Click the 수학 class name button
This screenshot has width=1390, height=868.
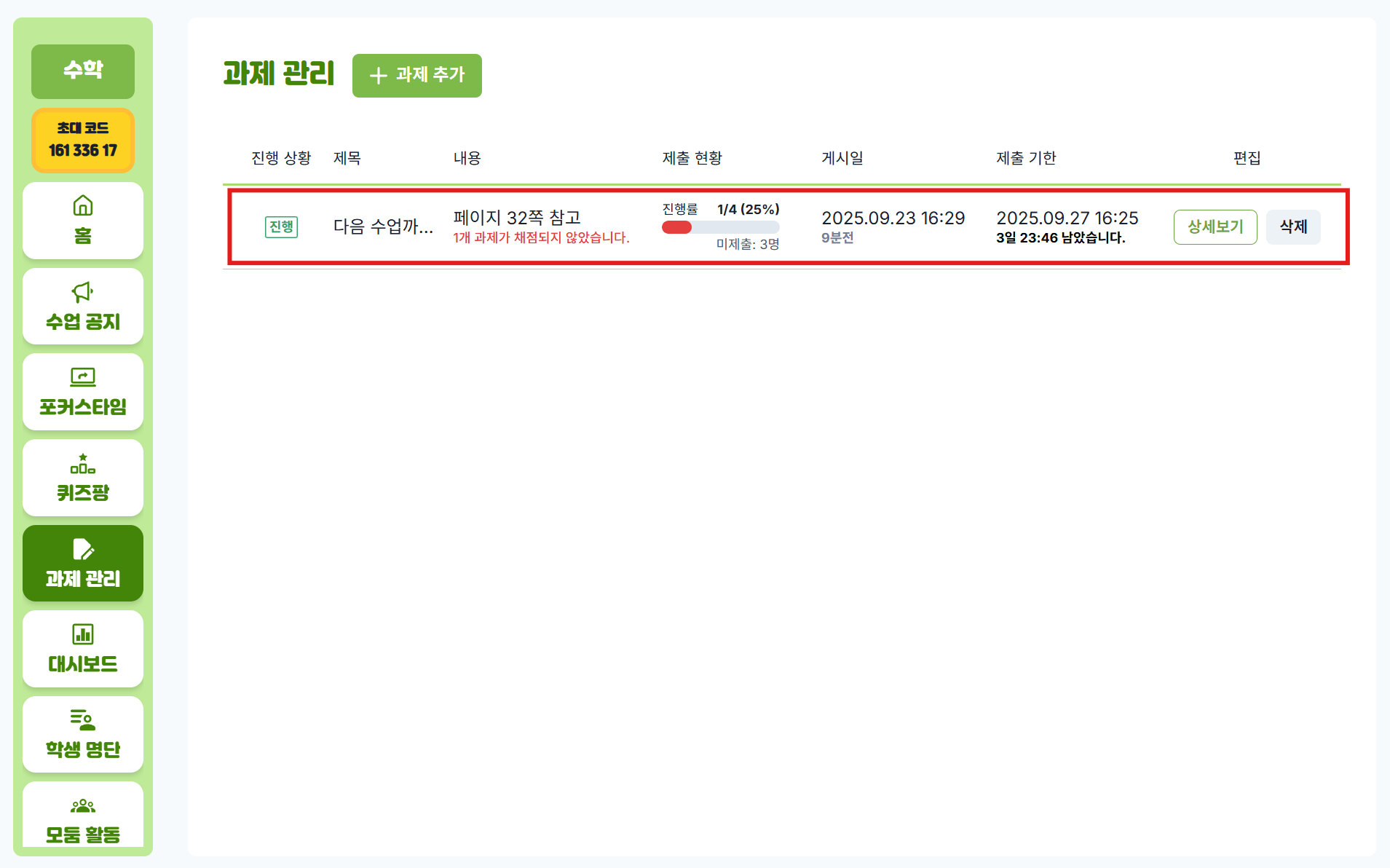[83, 71]
